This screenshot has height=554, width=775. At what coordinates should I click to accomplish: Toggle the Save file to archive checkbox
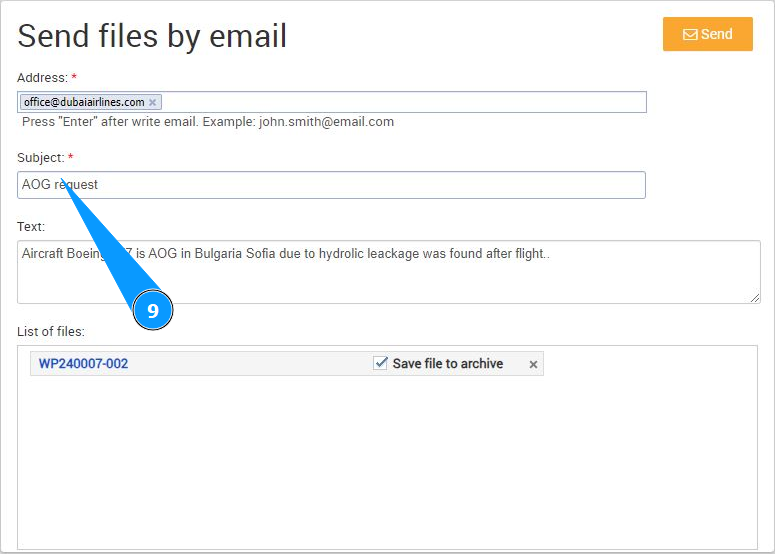click(x=380, y=363)
